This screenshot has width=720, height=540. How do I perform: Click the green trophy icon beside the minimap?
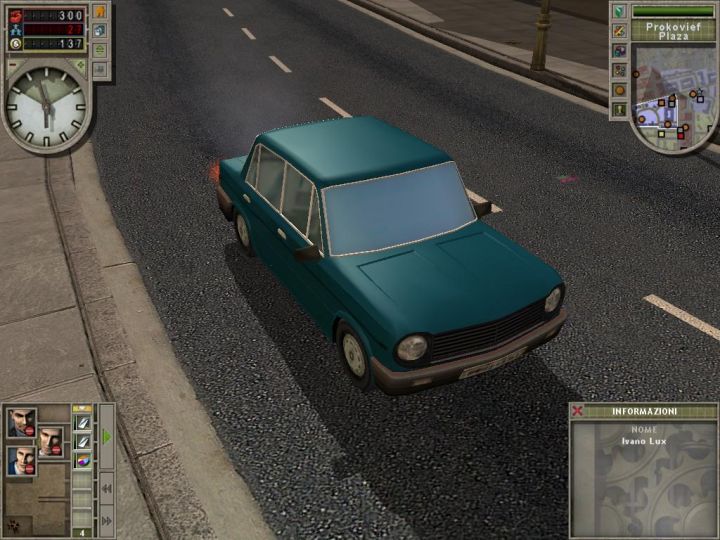(x=620, y=107)
